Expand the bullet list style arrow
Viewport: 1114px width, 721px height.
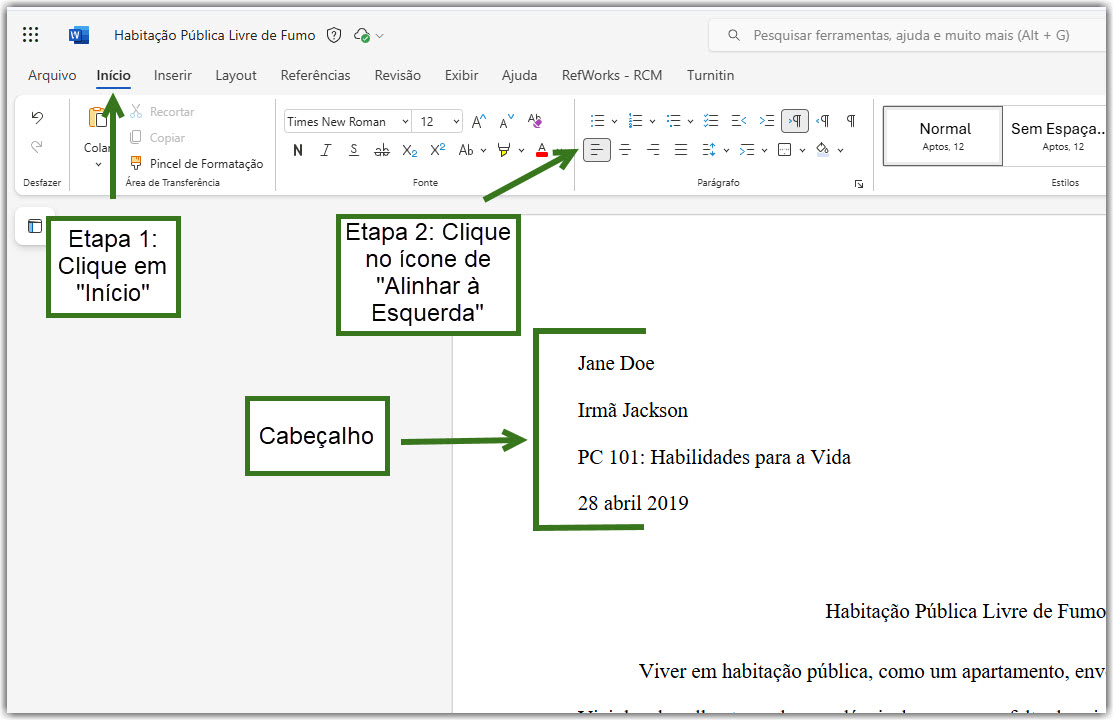(615, 121)
